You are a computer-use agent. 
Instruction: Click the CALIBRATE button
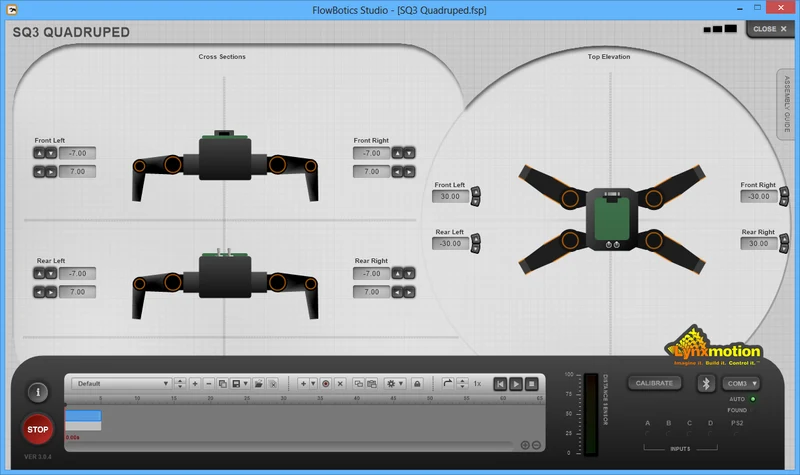tap(654, 383)
